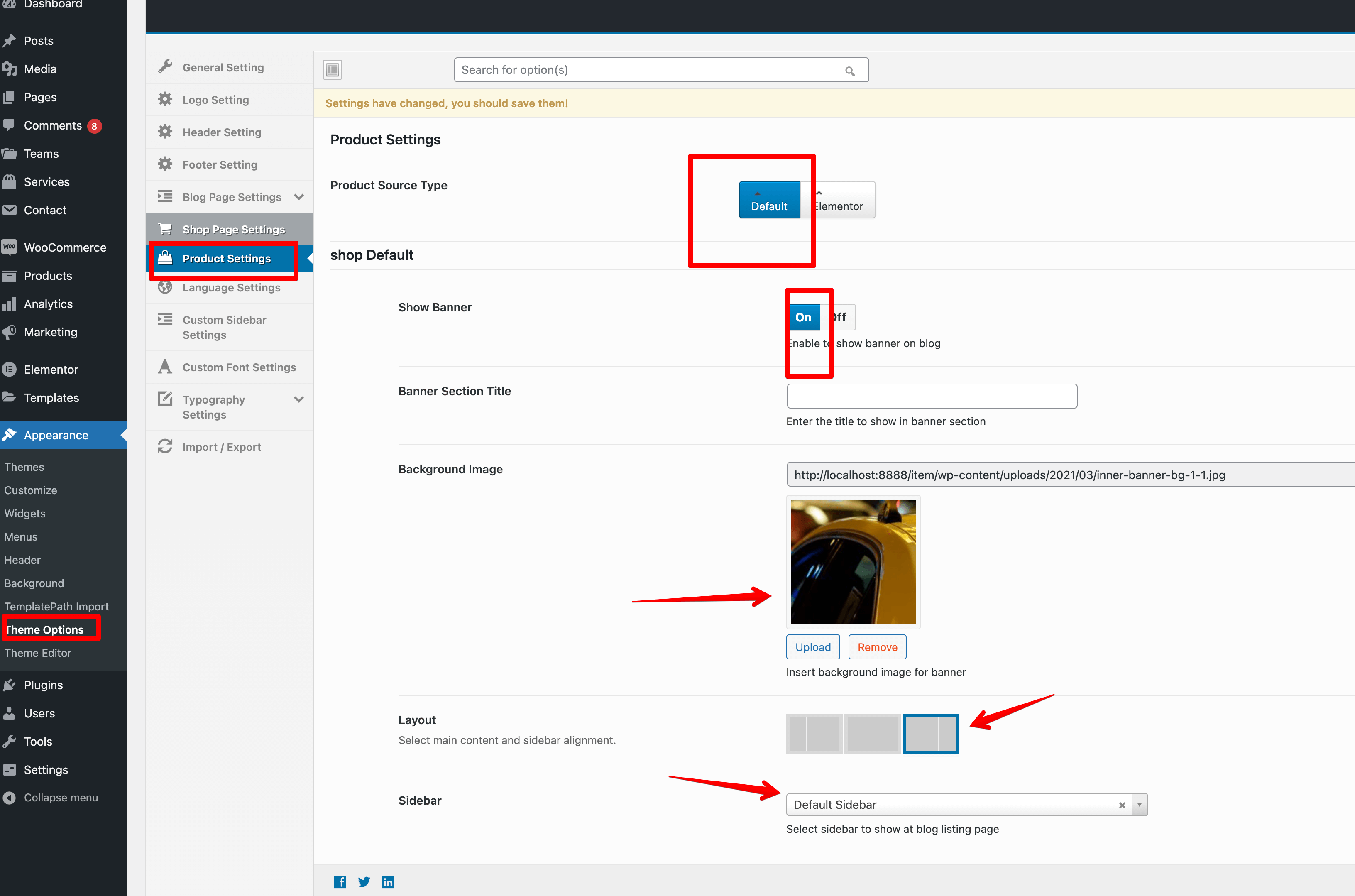Click the expand-all options icon
Screen dimensions: 1355x896
(333, 70)
